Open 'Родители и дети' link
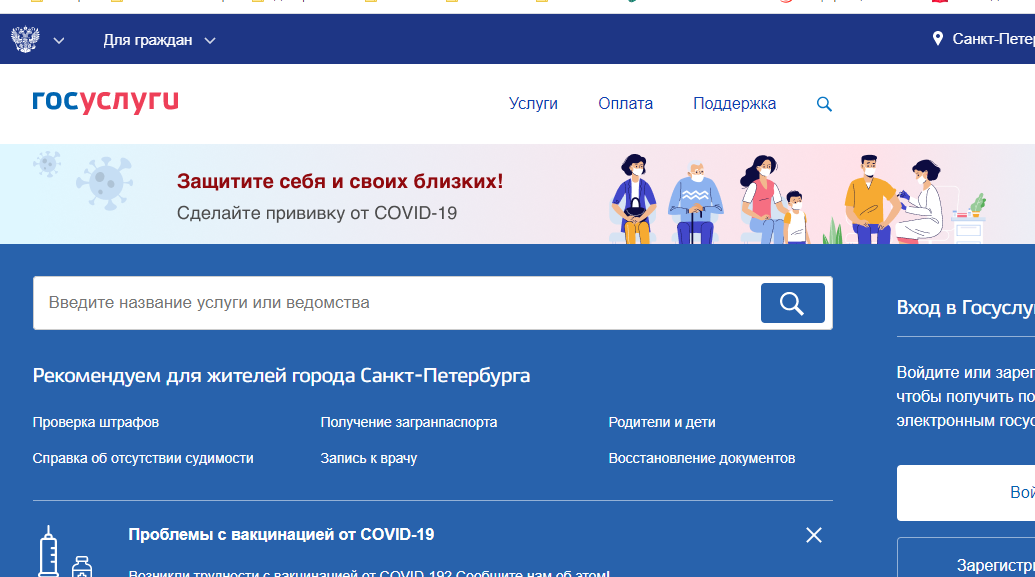The height and width of the screenshot is (577, 1035). click(661, 423)
